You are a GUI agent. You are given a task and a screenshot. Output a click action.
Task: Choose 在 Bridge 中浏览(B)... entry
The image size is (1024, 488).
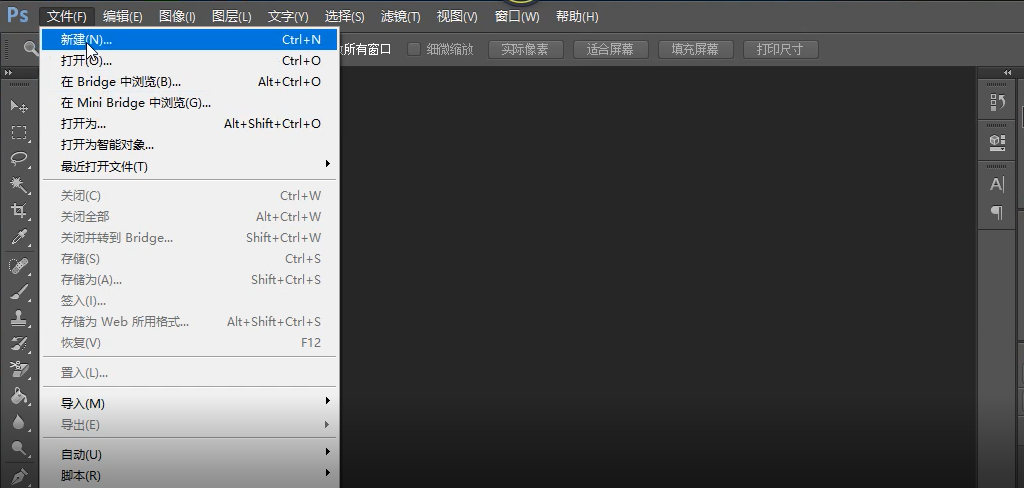point(189,82)
